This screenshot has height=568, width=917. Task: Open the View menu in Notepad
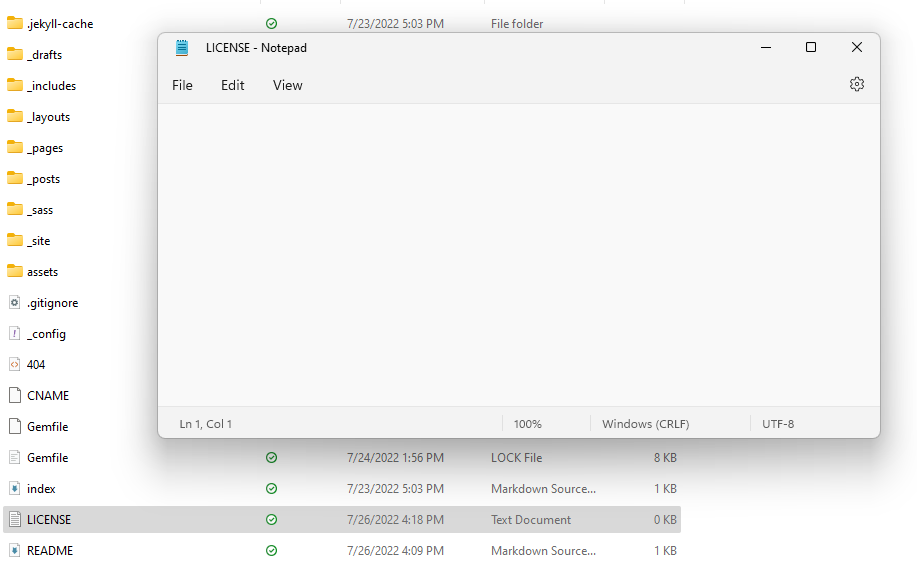pos(287,85)
